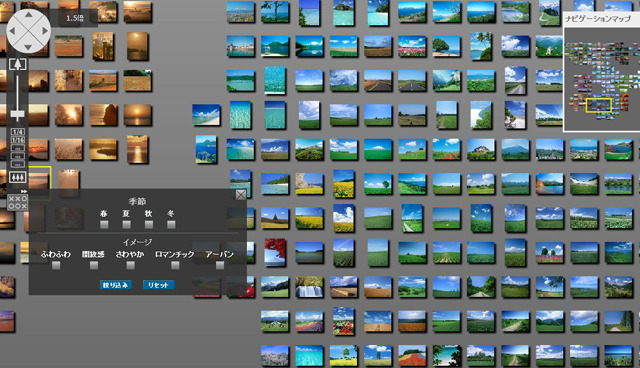Click the fit-to-view icon above the zoom slider

[x=18, y=64]
